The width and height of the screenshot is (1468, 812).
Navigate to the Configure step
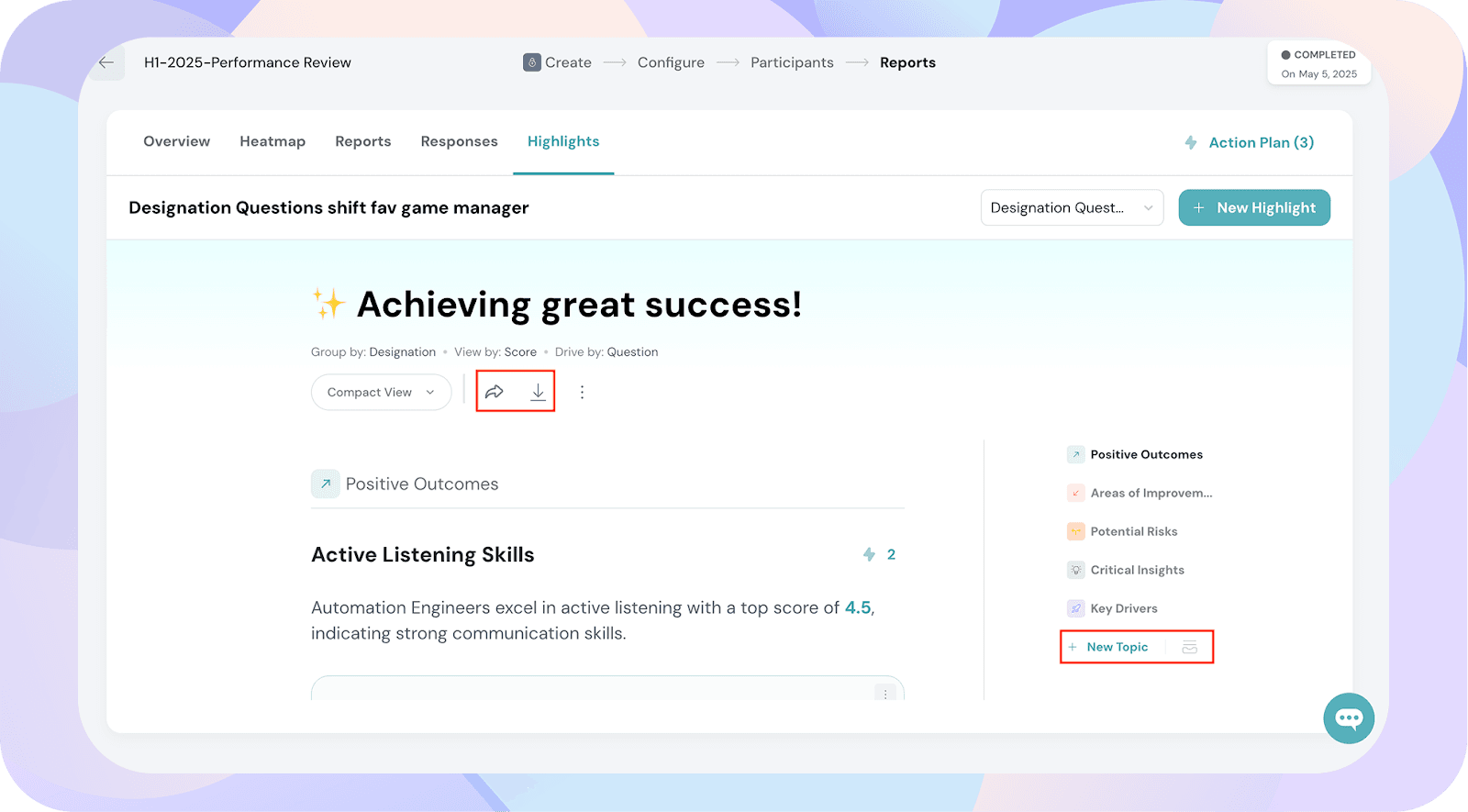(x=671, y=62)
